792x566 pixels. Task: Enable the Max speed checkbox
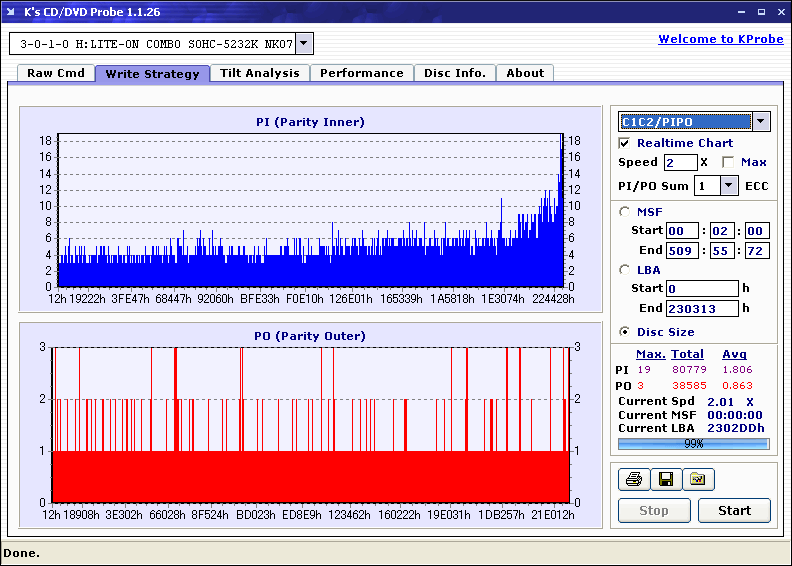point(728,163)
